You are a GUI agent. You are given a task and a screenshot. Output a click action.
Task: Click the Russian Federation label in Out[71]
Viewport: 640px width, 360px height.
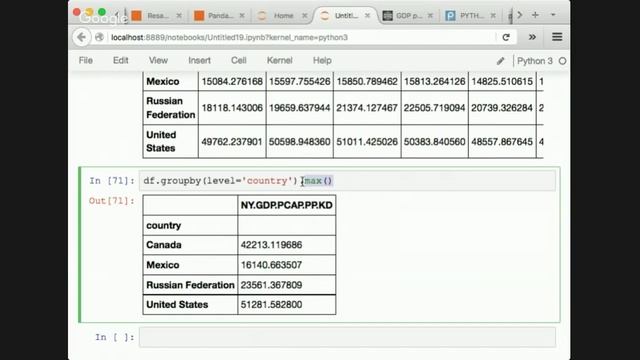point(190,285)
